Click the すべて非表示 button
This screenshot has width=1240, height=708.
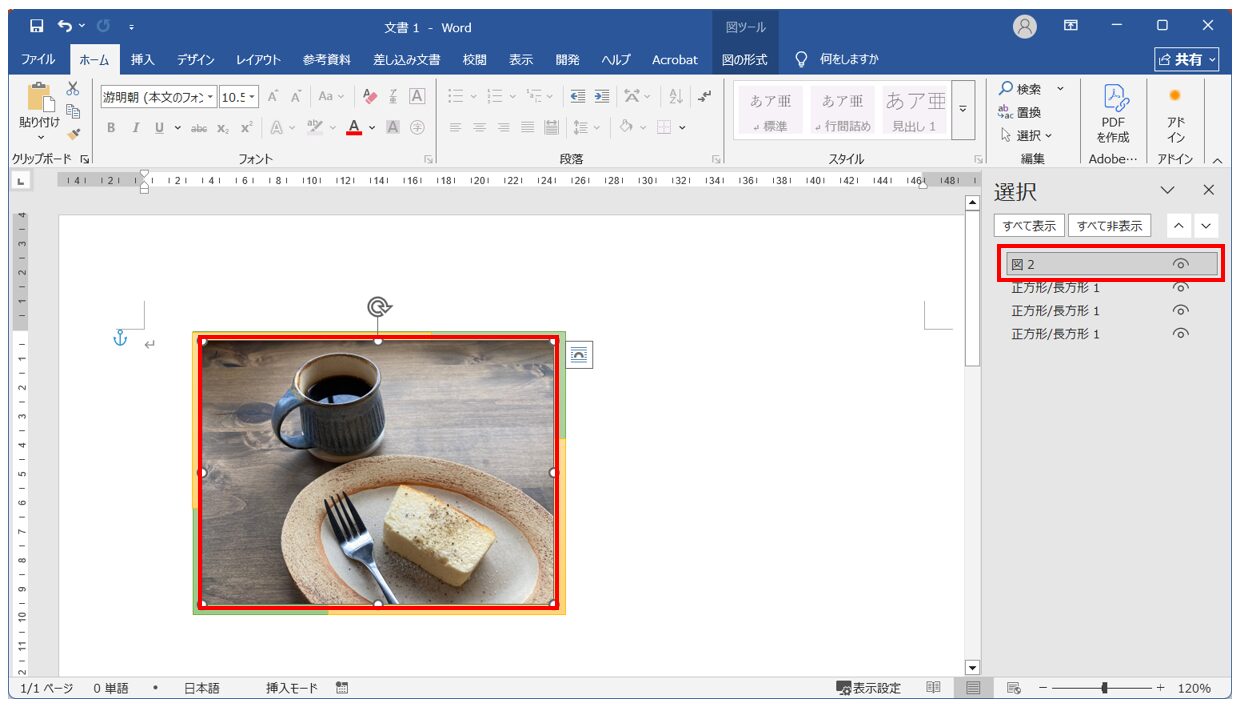(x=1110, y=226)
